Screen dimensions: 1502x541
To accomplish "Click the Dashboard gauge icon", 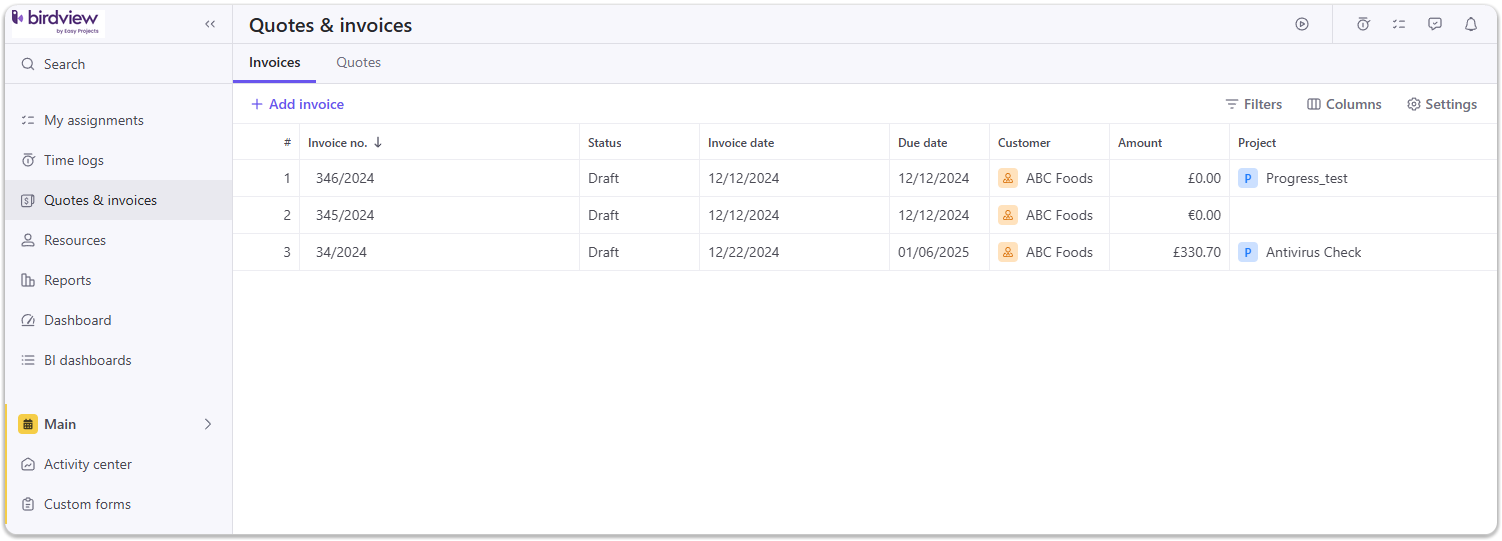I will click(x=28, y=320).
